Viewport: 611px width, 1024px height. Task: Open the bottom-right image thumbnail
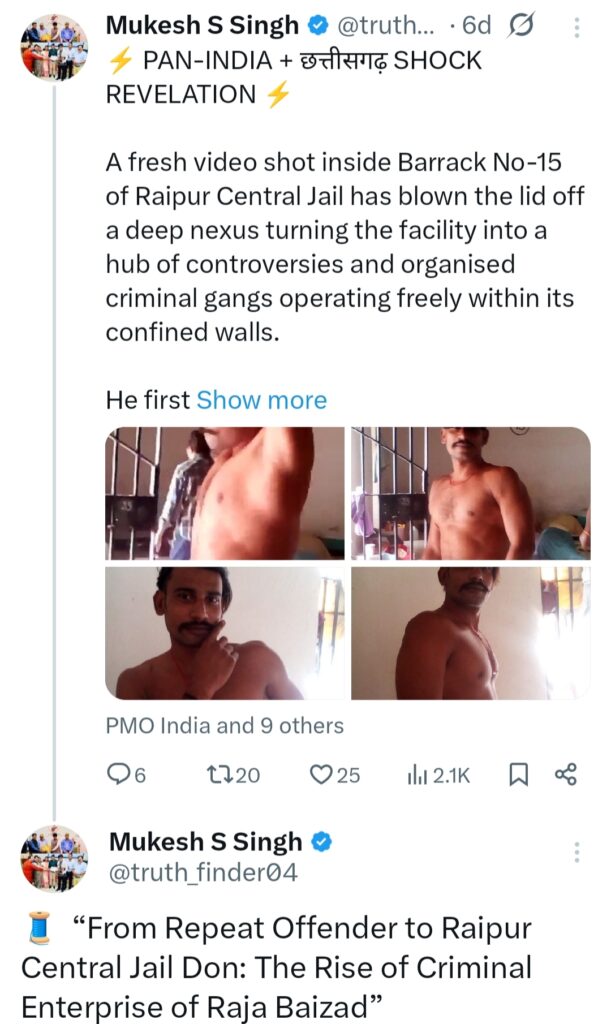pos(470,633)
